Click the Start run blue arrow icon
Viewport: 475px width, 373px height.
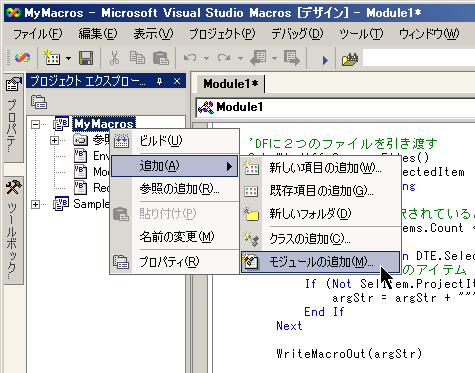pyautogui.click(x=325, y=60)
